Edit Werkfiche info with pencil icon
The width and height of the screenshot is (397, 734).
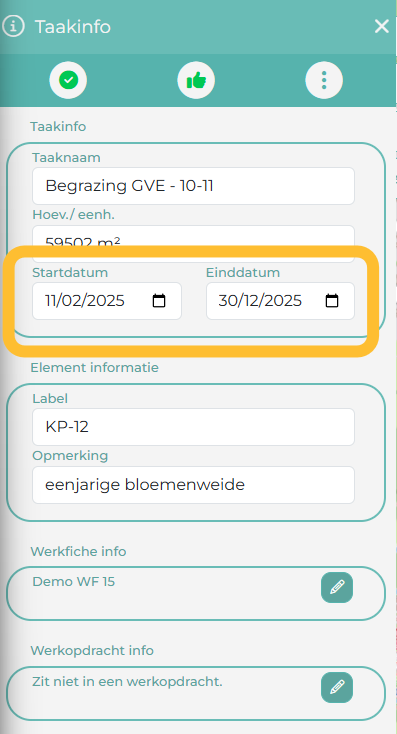pos(337,587)
